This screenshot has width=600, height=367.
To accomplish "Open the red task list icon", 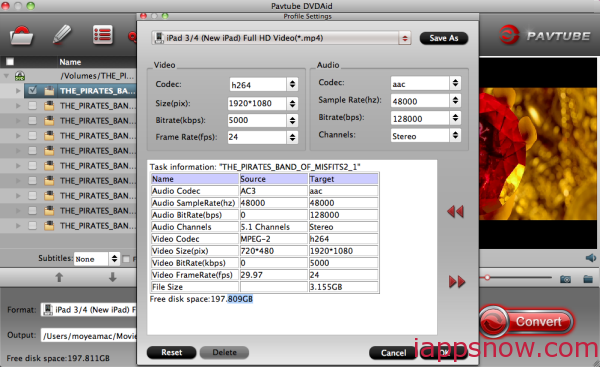I will [x=103, y=35].
